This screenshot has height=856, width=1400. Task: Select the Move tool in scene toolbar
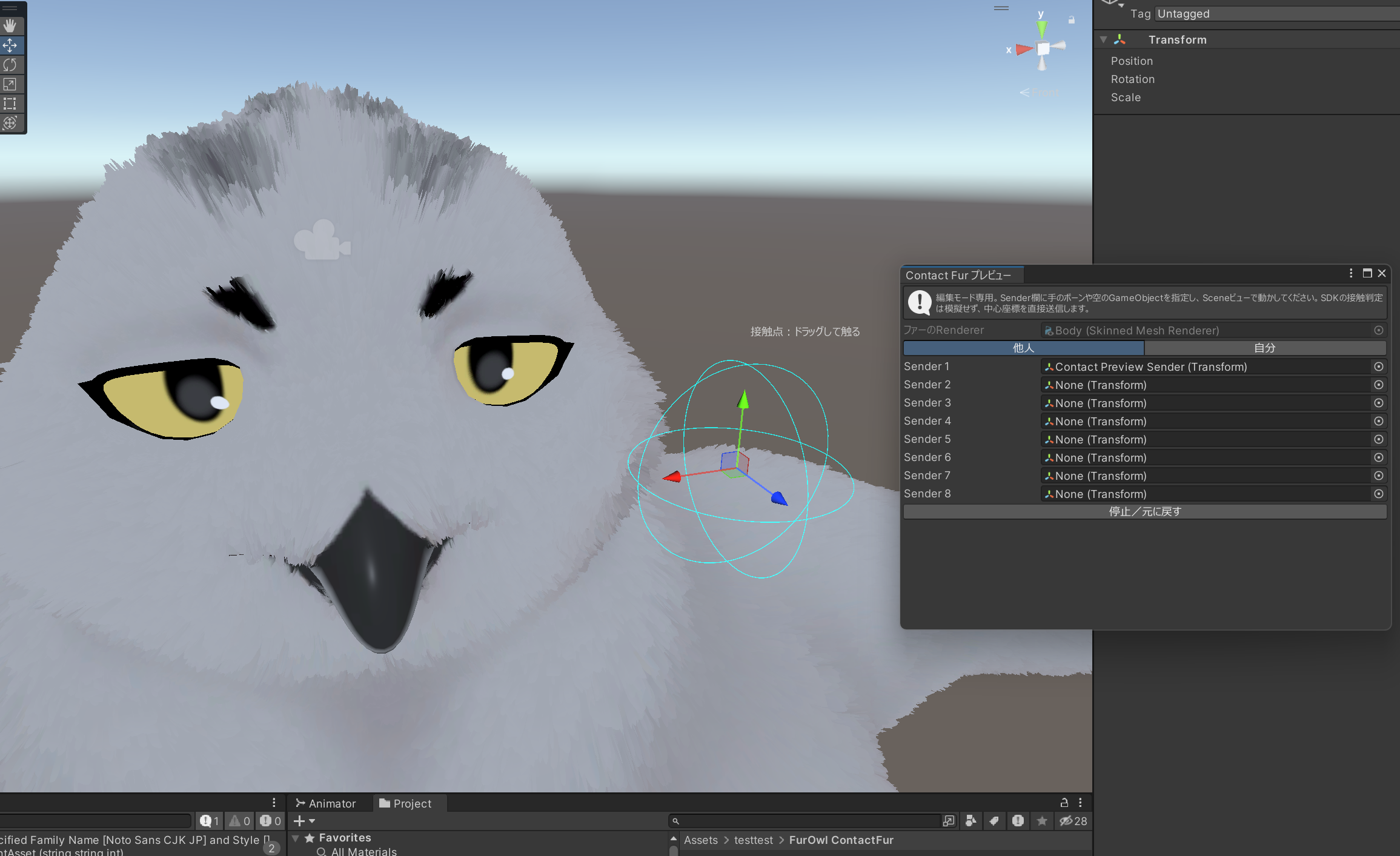click(10, 45)
